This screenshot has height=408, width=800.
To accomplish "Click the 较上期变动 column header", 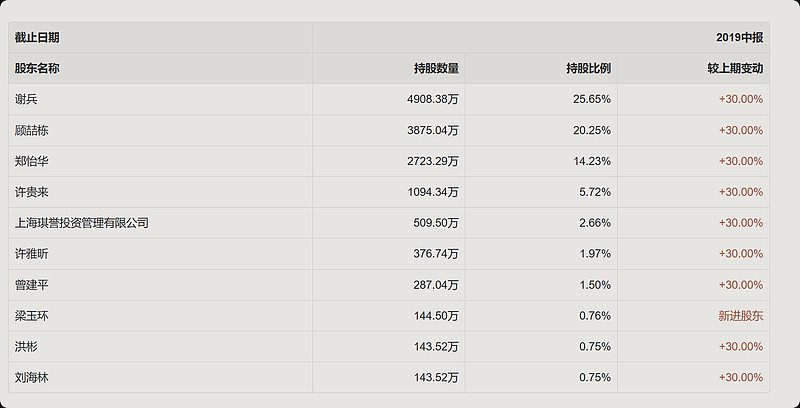I will (x=734, y=69).
